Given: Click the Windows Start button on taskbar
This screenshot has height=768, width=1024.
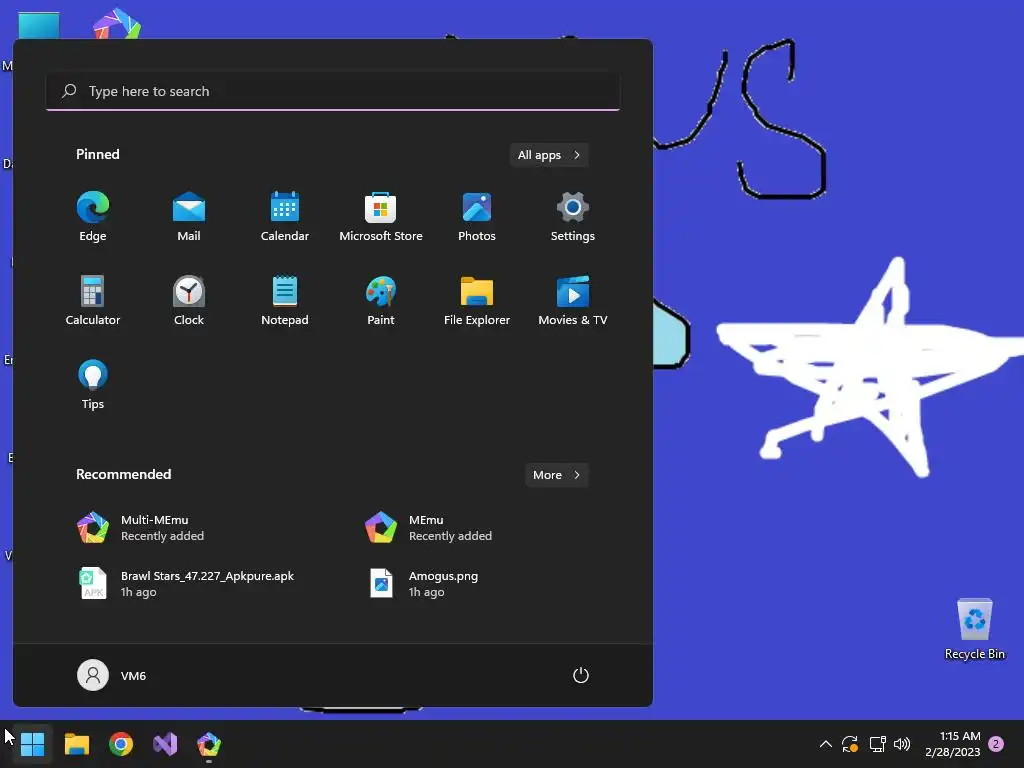Looking at the screenshot, I should coord(32,744).
